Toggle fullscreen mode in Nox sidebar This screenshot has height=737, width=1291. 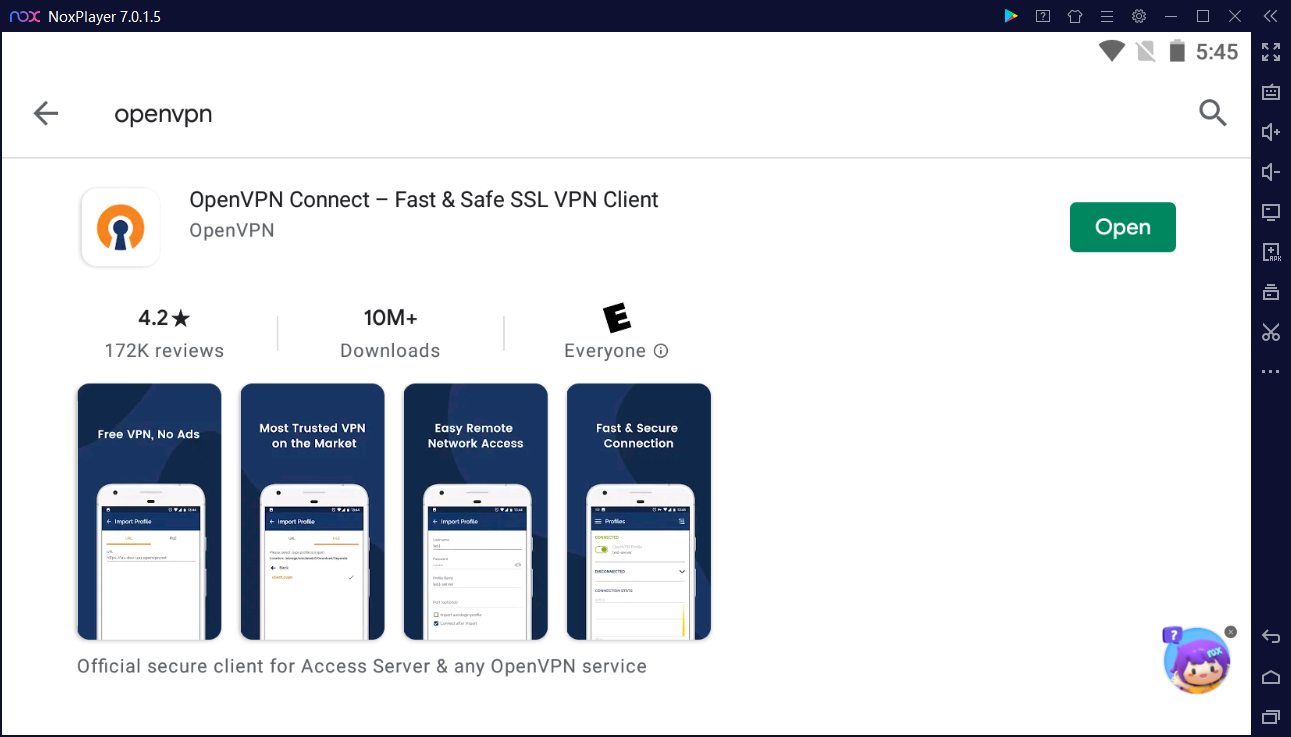coord(1271,52)
